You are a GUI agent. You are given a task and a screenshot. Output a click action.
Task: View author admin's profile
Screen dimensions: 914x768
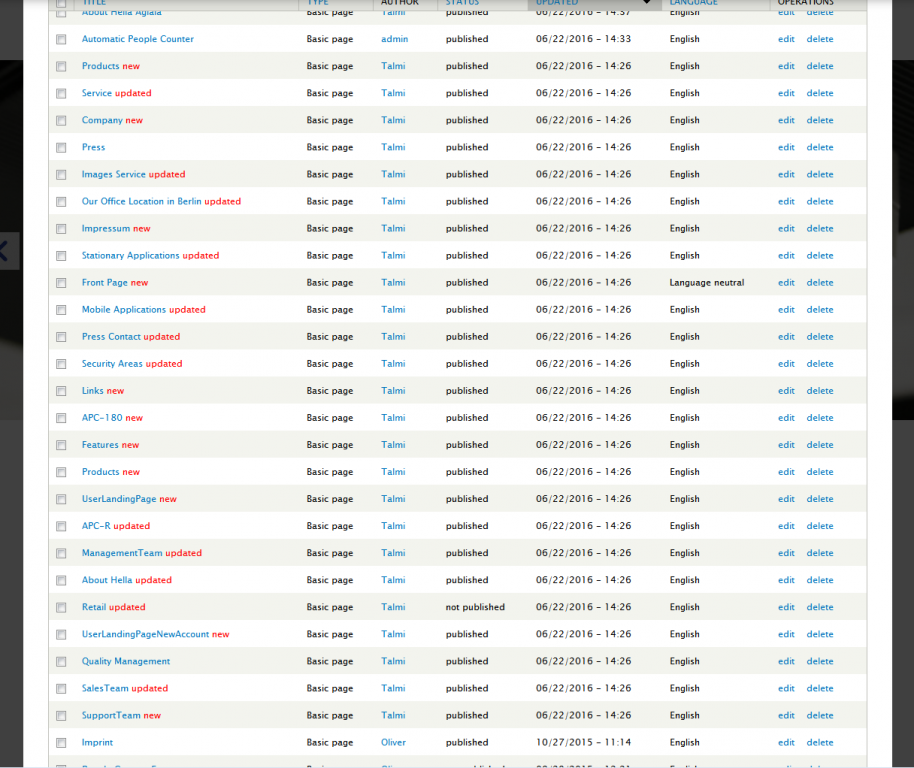click(x=394, y=40)
